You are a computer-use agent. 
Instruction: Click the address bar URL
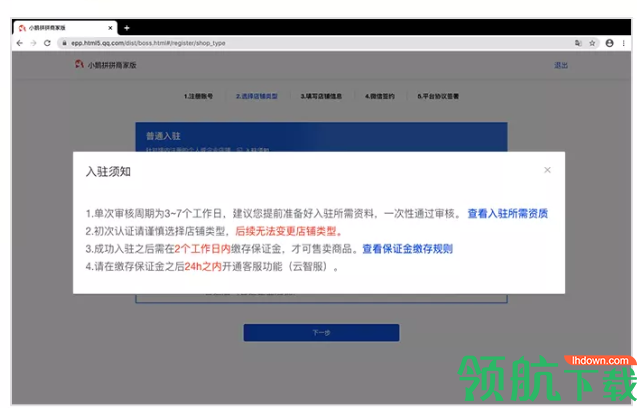click(148, 43)
